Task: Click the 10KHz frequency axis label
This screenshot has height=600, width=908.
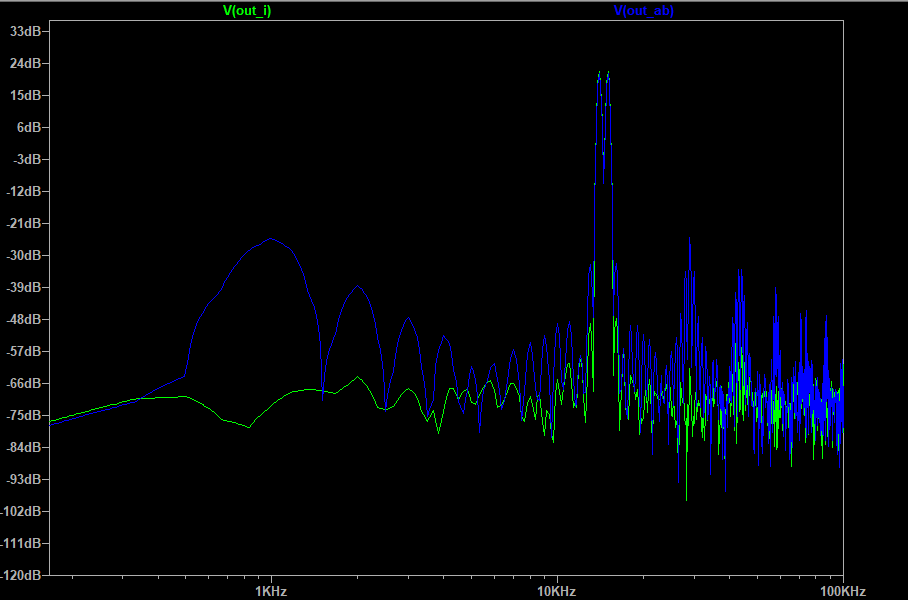Action: [556, 591]
